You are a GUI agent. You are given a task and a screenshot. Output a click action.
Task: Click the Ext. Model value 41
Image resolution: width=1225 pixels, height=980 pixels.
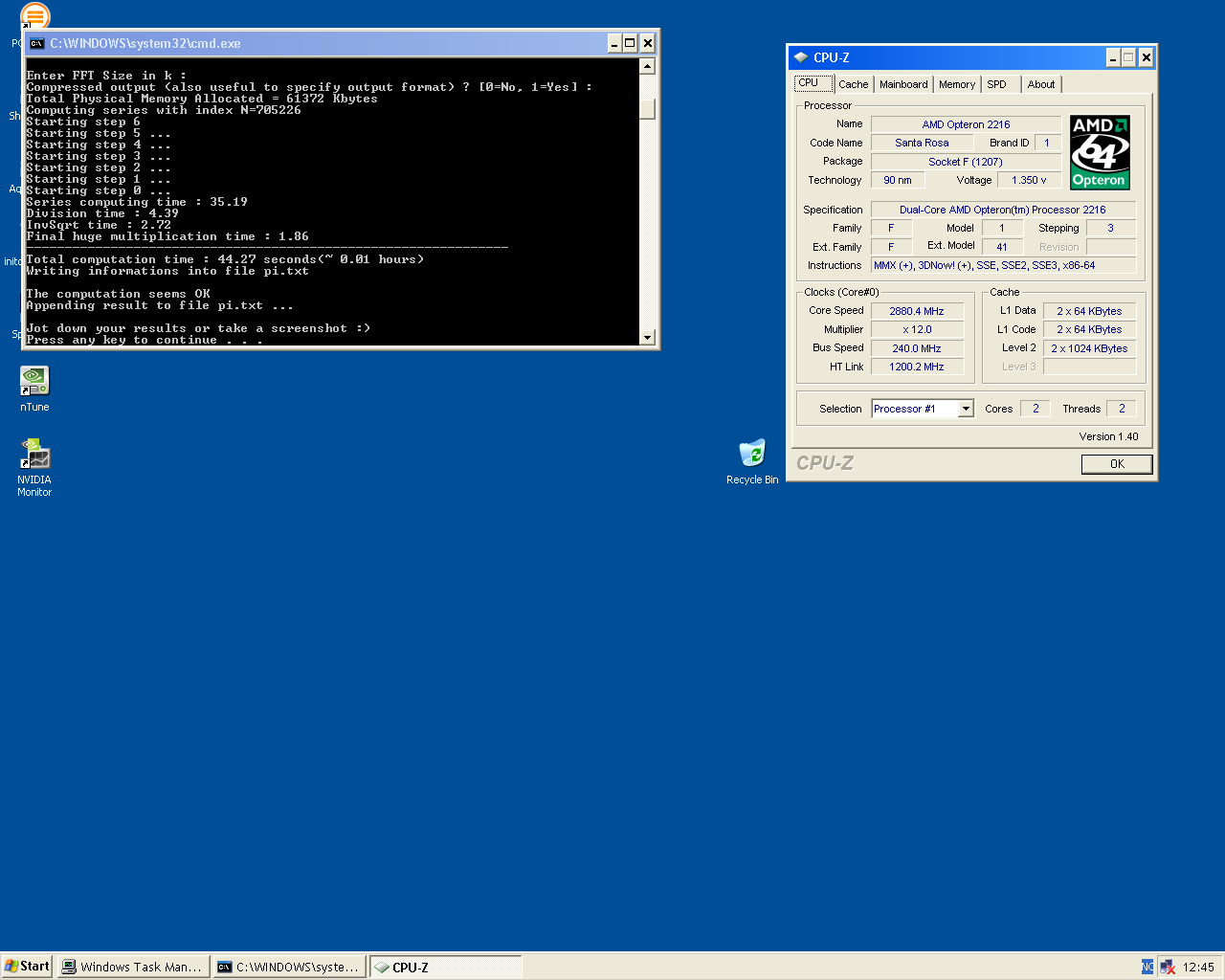[x=1002, y=247]
